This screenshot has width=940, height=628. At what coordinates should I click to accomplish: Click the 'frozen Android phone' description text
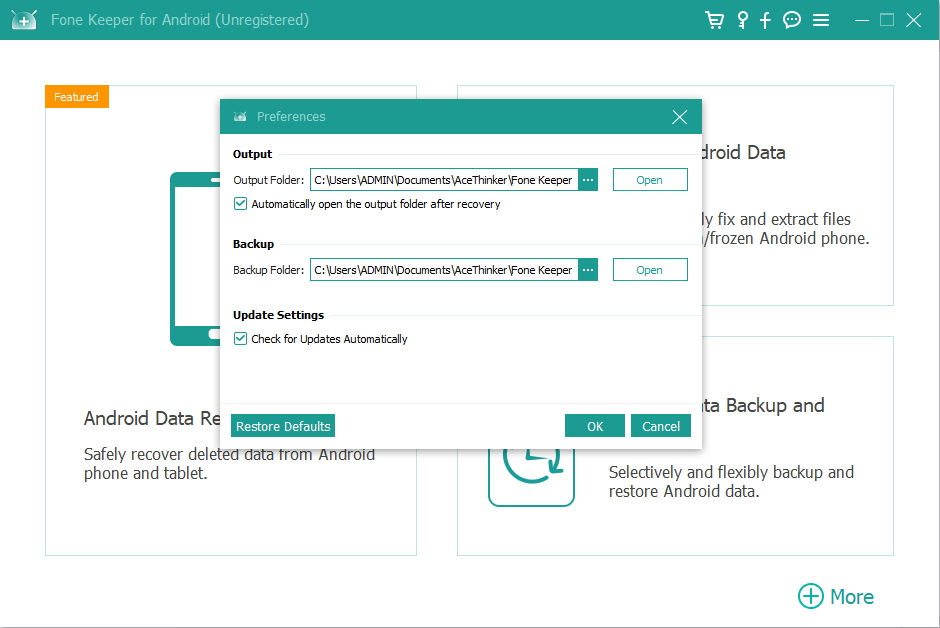[788, 238]
